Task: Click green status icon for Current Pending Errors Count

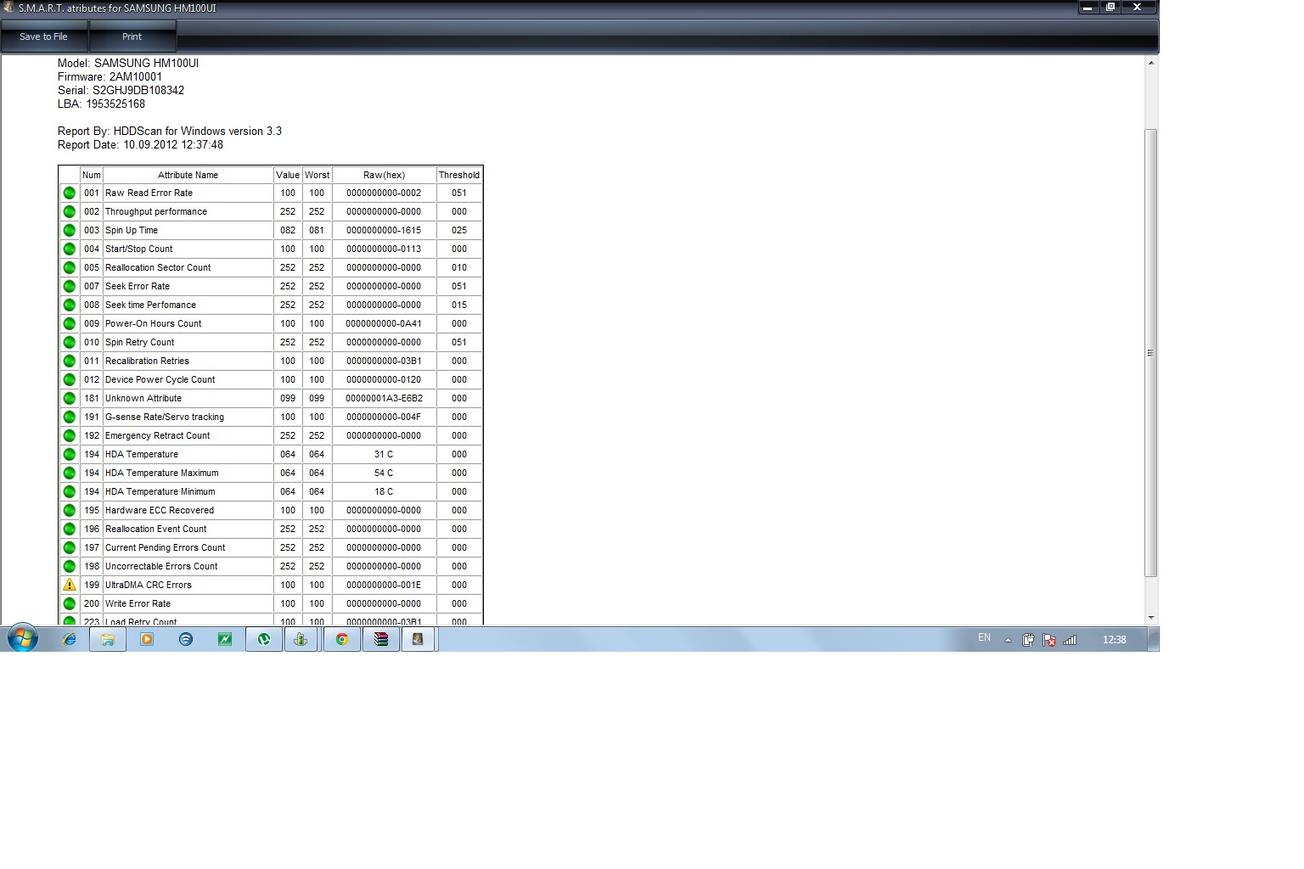Action: [69, 548]
